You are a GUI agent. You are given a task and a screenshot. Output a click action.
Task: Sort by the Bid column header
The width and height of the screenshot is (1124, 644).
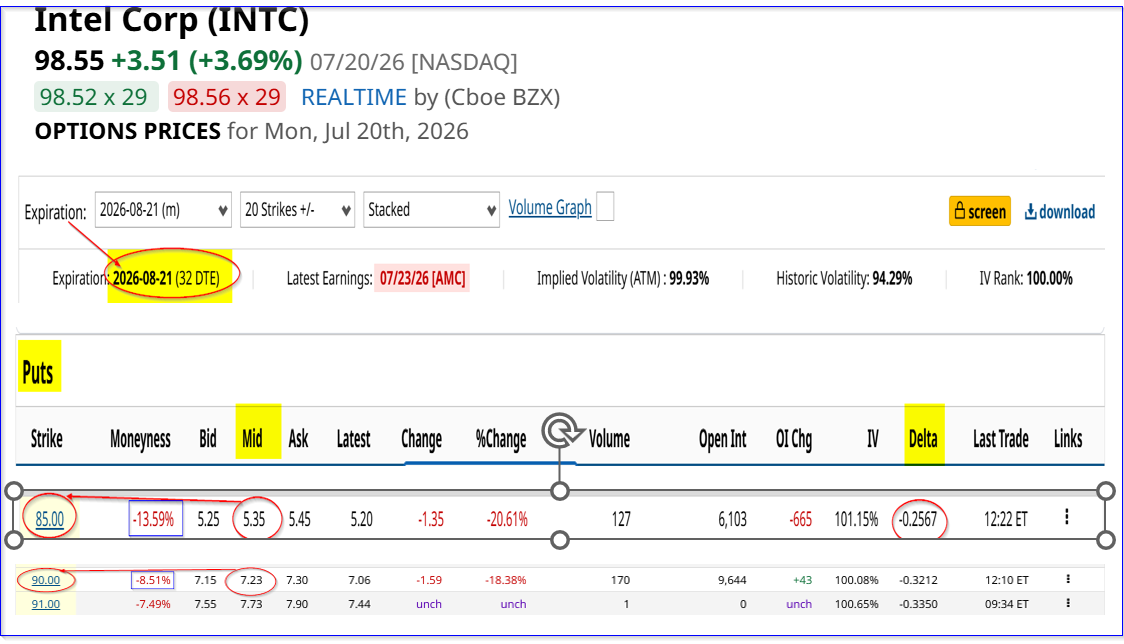(x=208, y=438)
